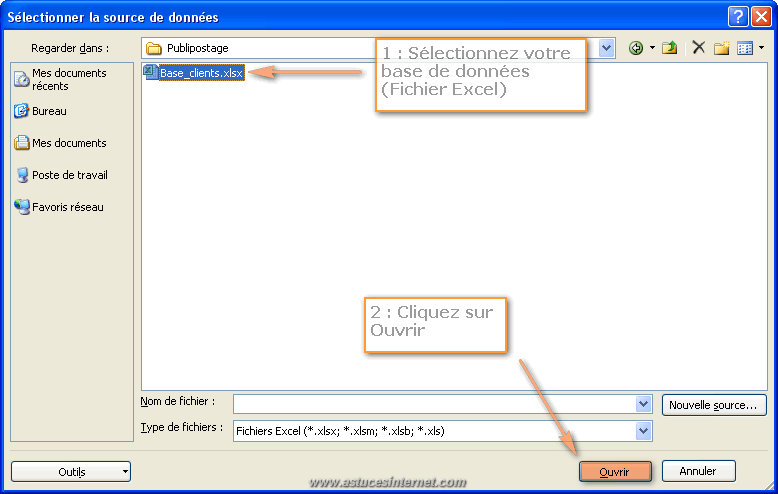Open the Nouvelle source dialog
The width and height of the screenshot is (778, 494).
[713, 405]
